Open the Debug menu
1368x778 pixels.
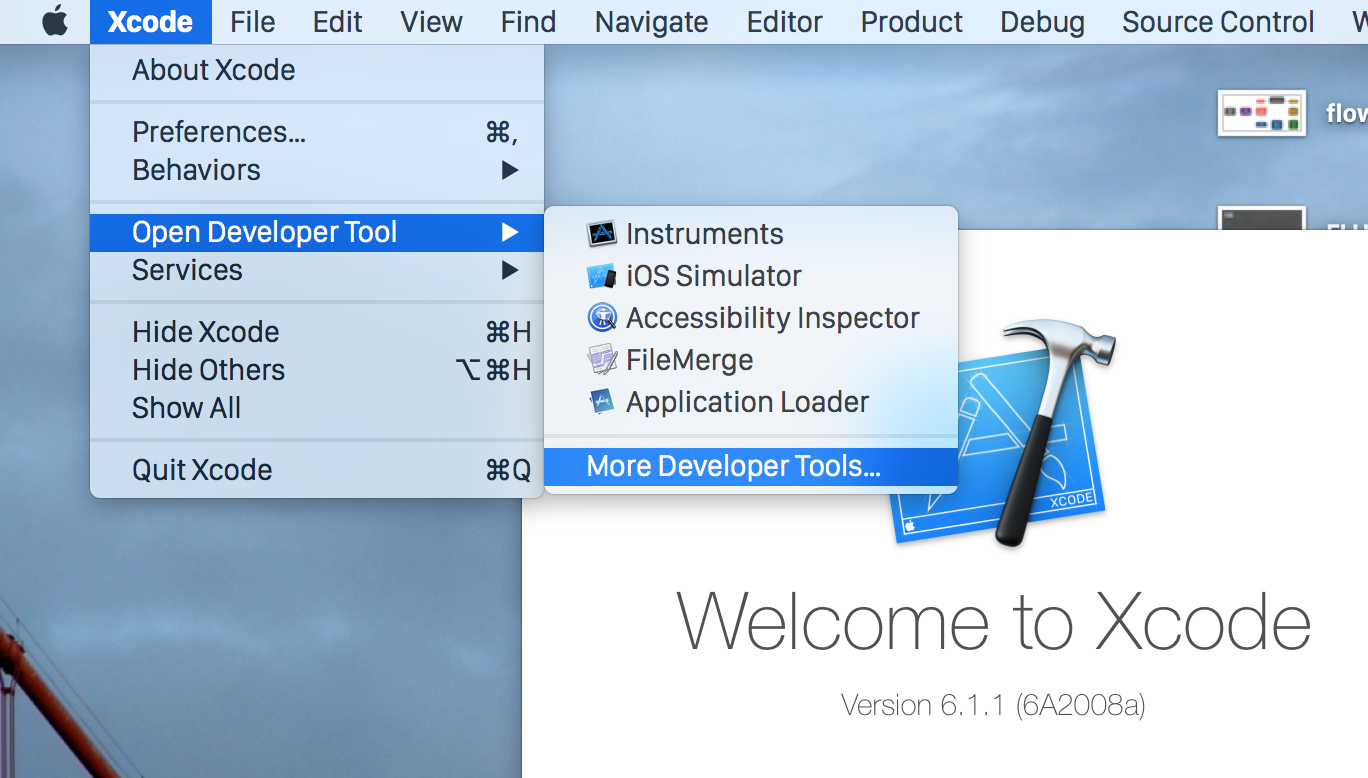pos(1043,21)
